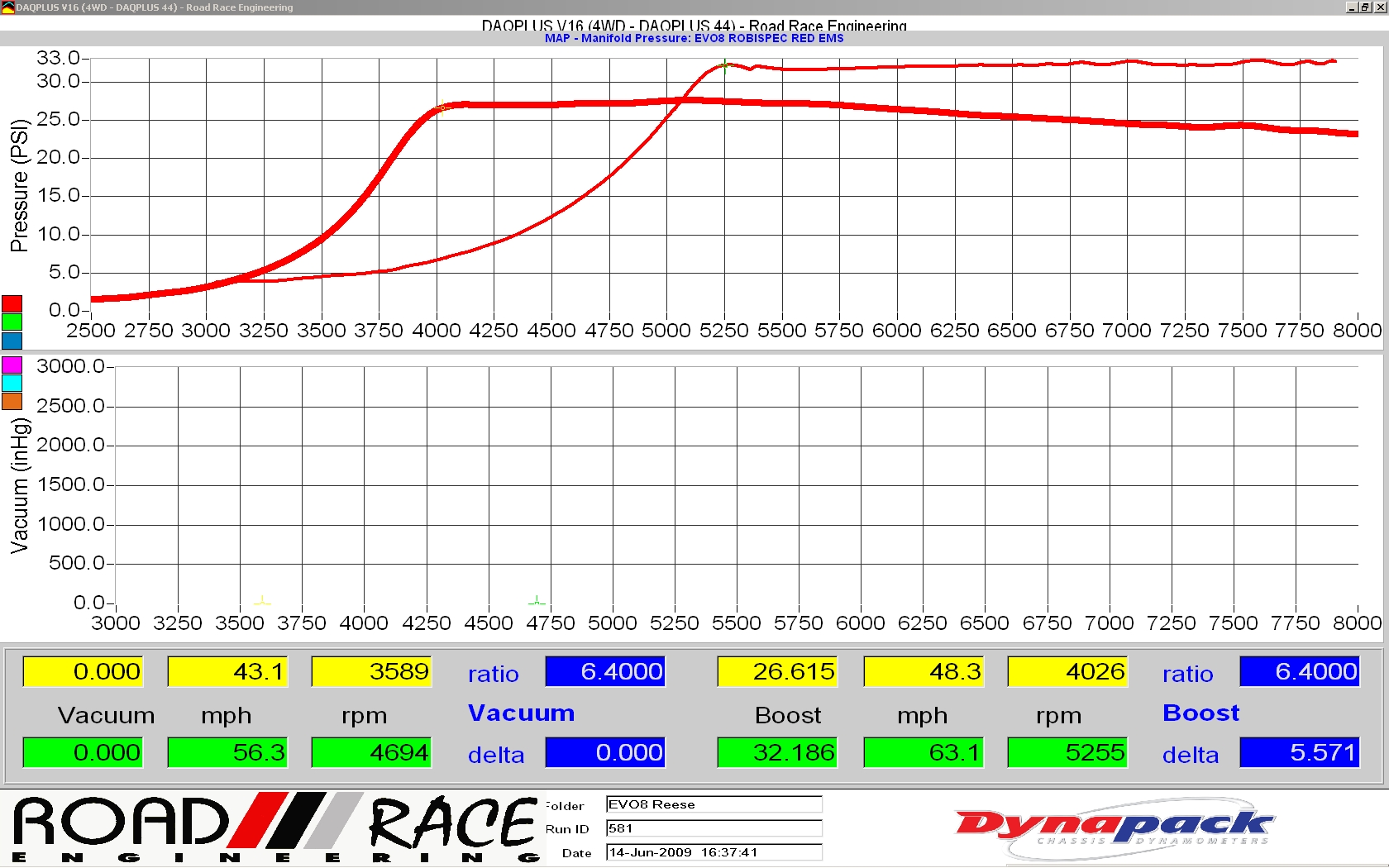The height and width of the screenshot is (868, 1389).
Task: Click the orange channel color swatch
Action: (x=12, y=402)
